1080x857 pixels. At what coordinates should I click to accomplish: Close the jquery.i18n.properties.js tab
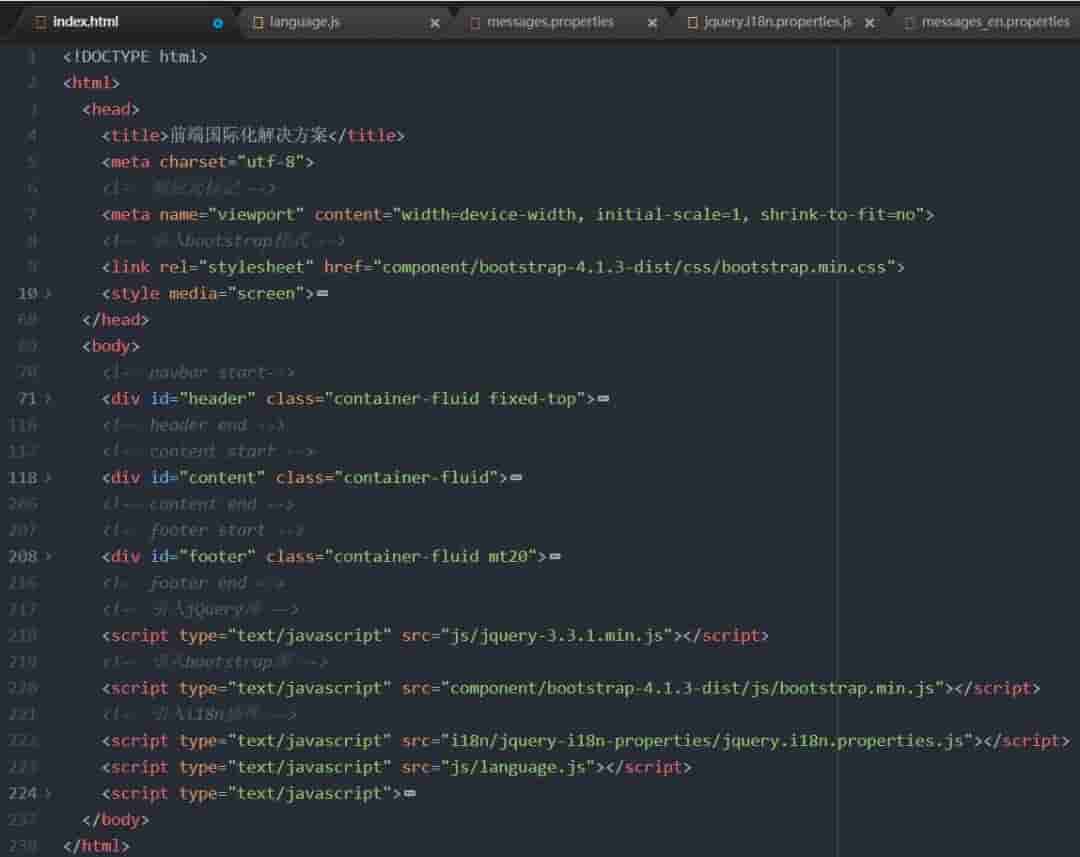[869, 22]
